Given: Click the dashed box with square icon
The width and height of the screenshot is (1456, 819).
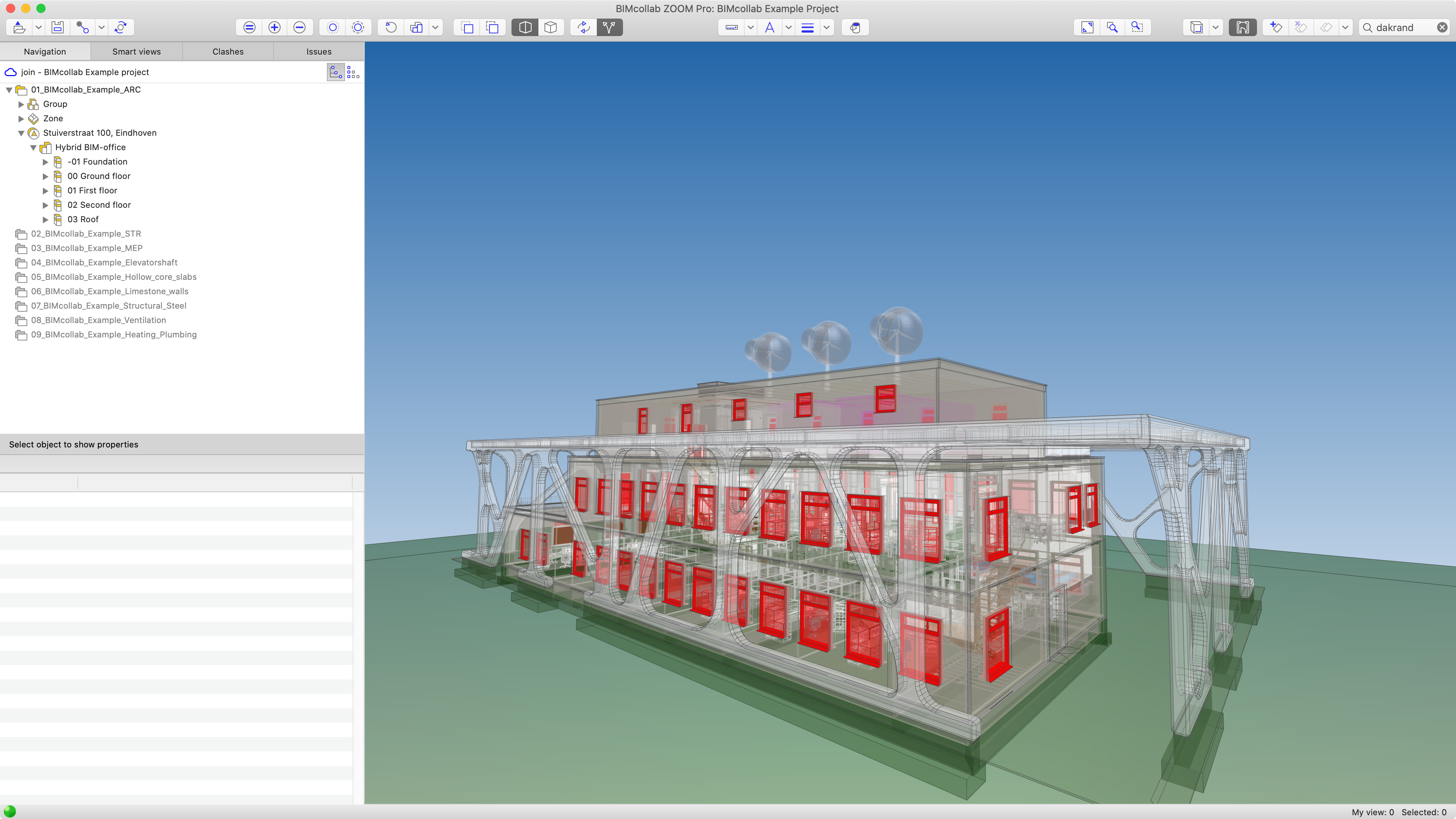Looking at the screenshot, I should (x=492, y=27).
